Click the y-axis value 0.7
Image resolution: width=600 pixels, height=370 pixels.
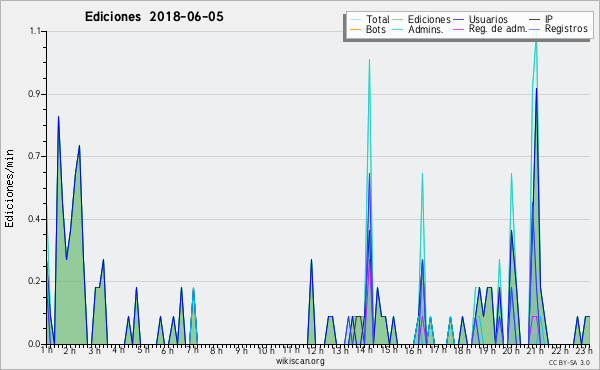coord(35,156)
